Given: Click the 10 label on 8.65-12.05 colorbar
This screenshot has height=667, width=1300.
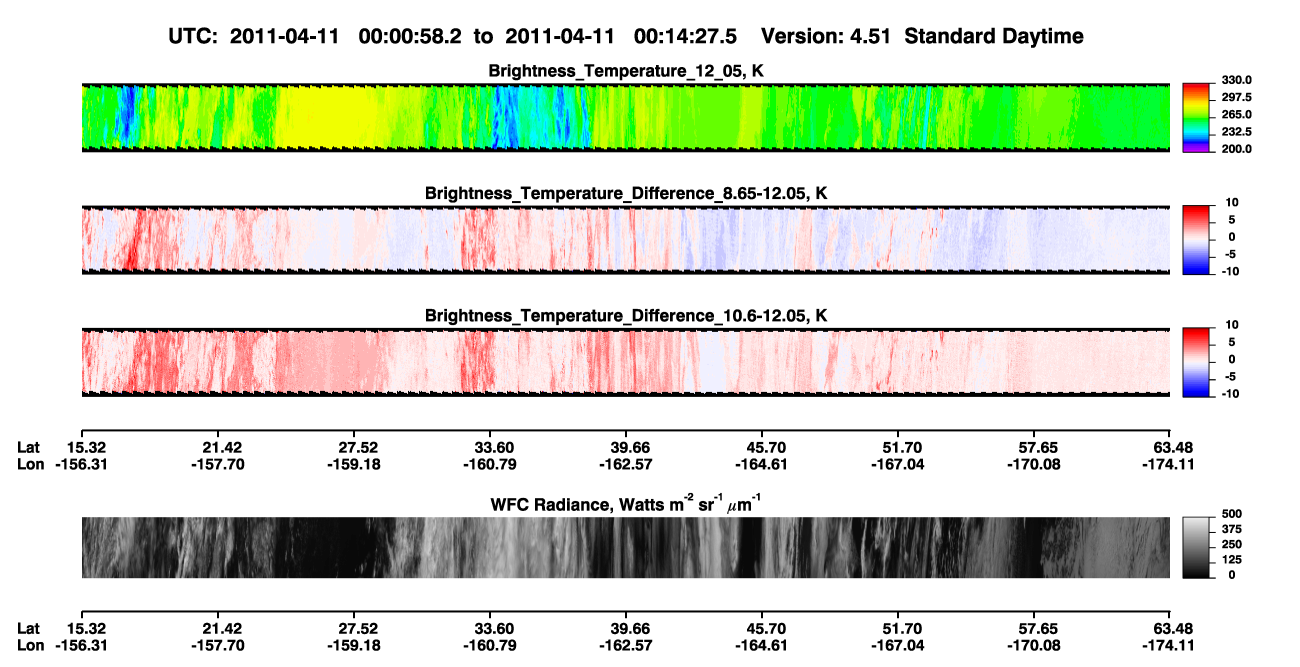Looking at the screenshot, I should (1233, 202).
